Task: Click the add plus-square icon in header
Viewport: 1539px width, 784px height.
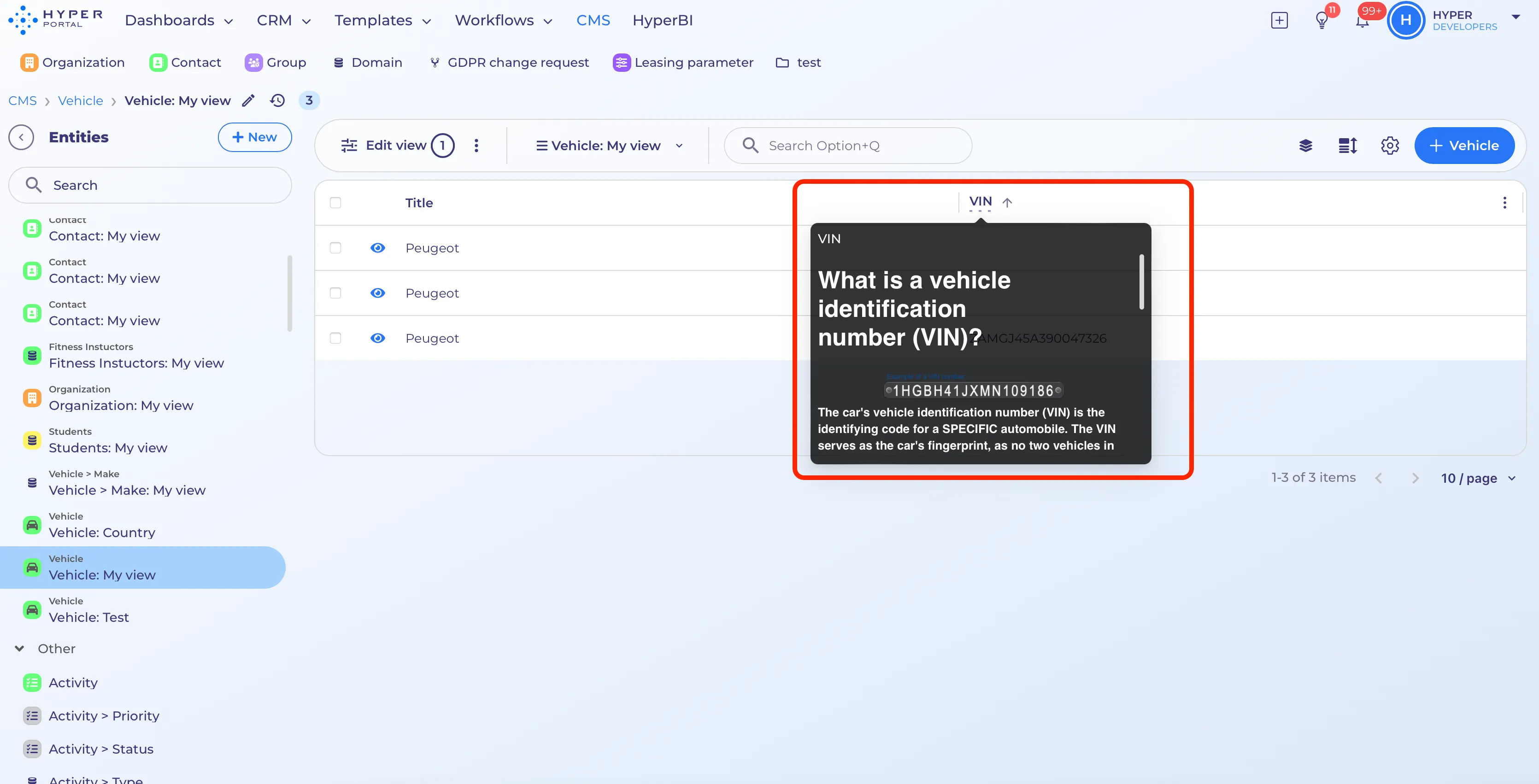Action: pos(1279,20)
